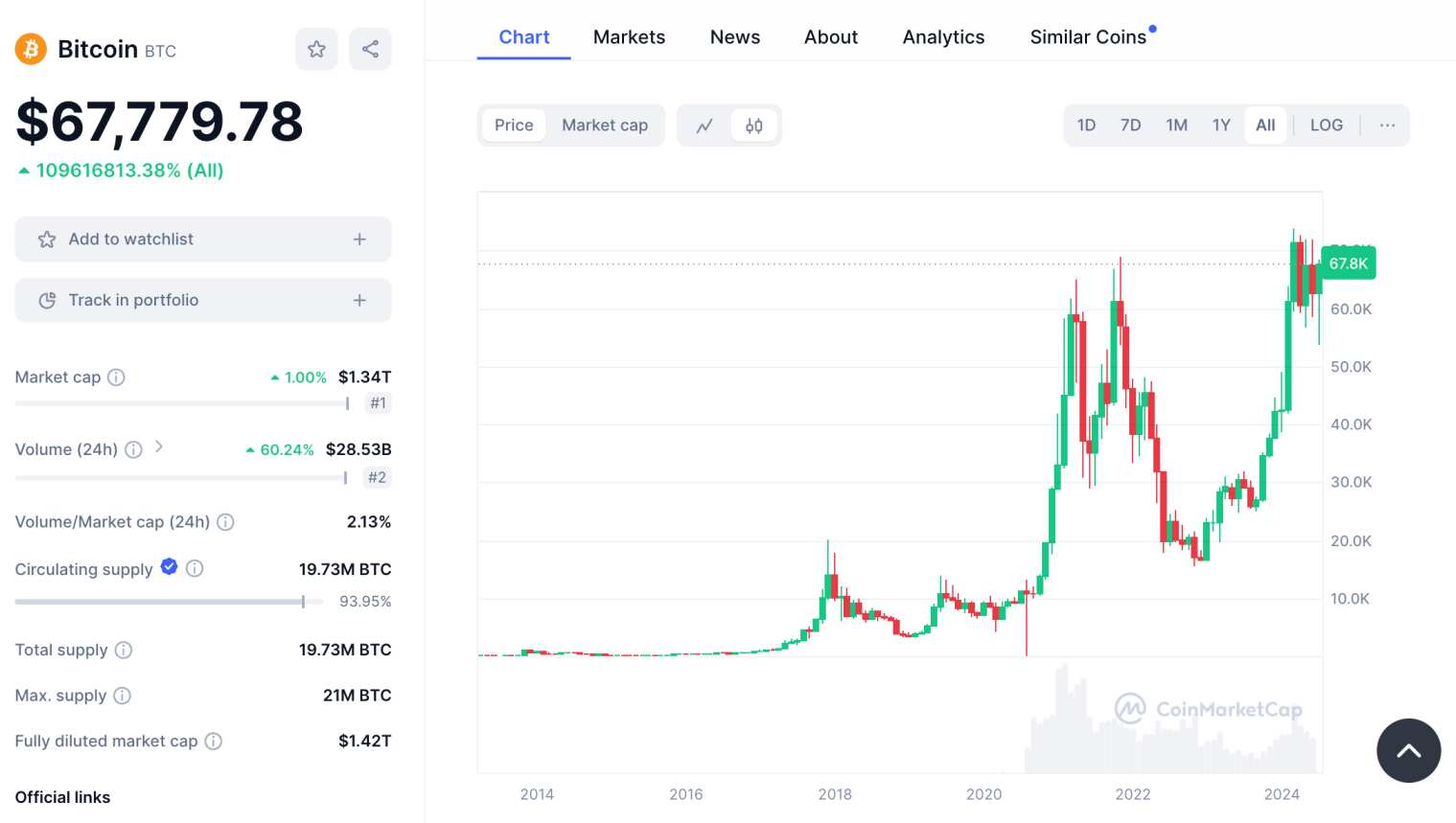This screenshot has height=823, width=1456.
Task: Click the 30.0K y-axis label
Action: tap(1352, 482)
